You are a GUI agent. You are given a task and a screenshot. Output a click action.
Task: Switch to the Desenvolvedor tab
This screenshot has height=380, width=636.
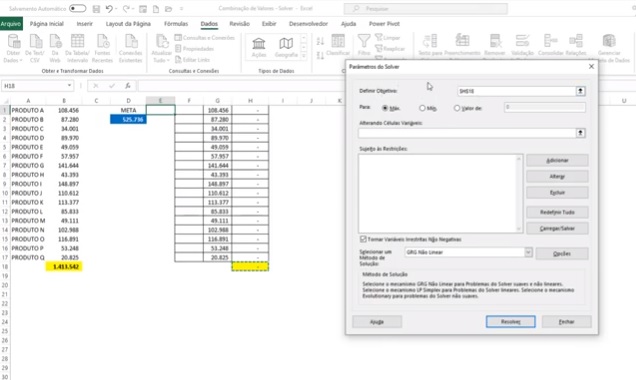pos(308,24)
